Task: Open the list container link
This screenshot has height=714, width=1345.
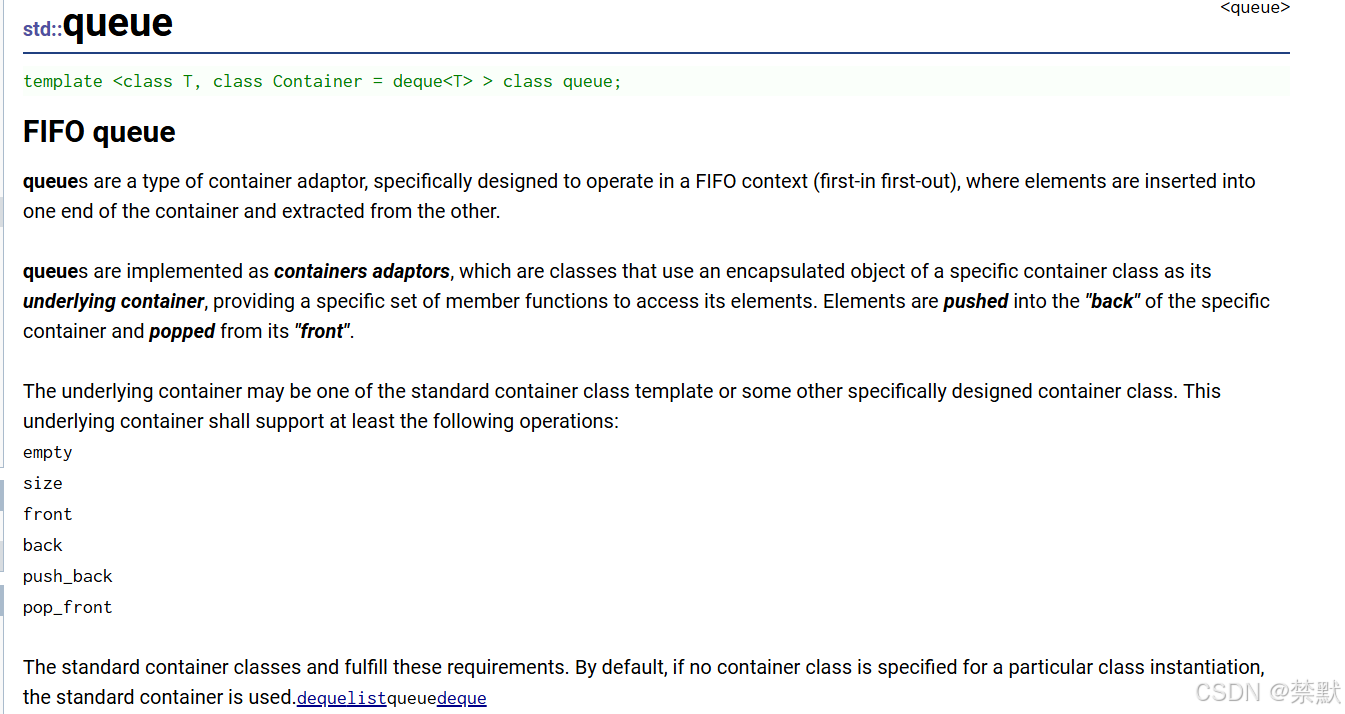Action: 366,698
